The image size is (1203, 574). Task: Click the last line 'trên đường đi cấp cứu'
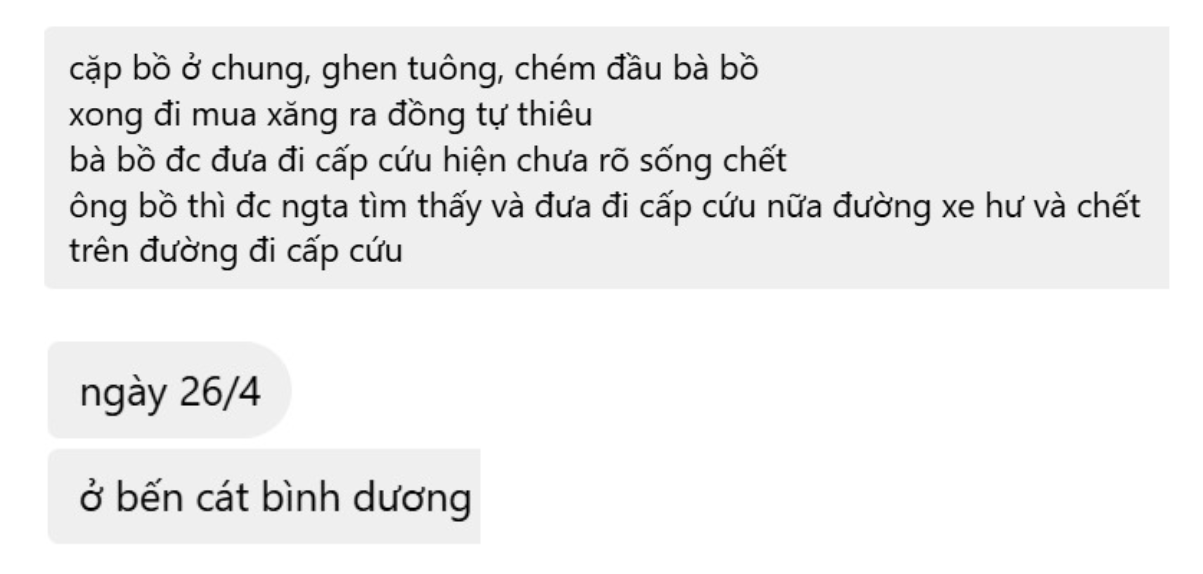236,248
